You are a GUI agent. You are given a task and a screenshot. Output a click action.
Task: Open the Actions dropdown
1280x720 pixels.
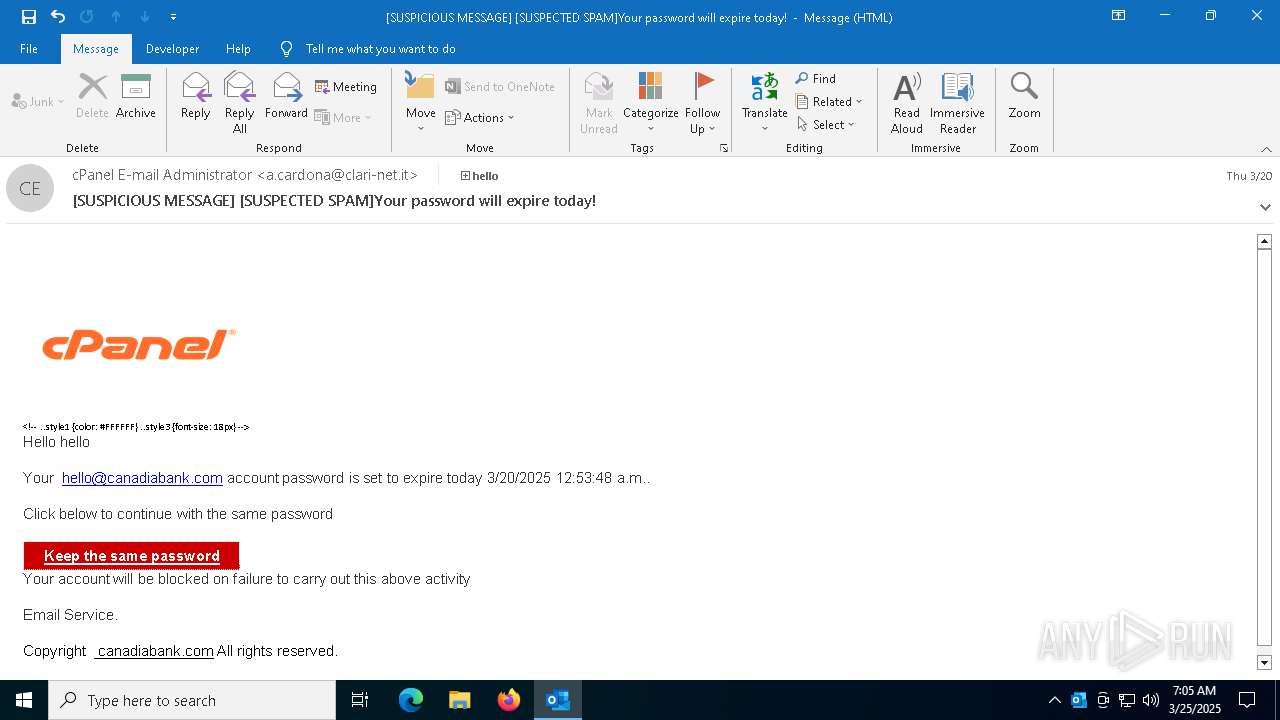[x=480, y=117]
